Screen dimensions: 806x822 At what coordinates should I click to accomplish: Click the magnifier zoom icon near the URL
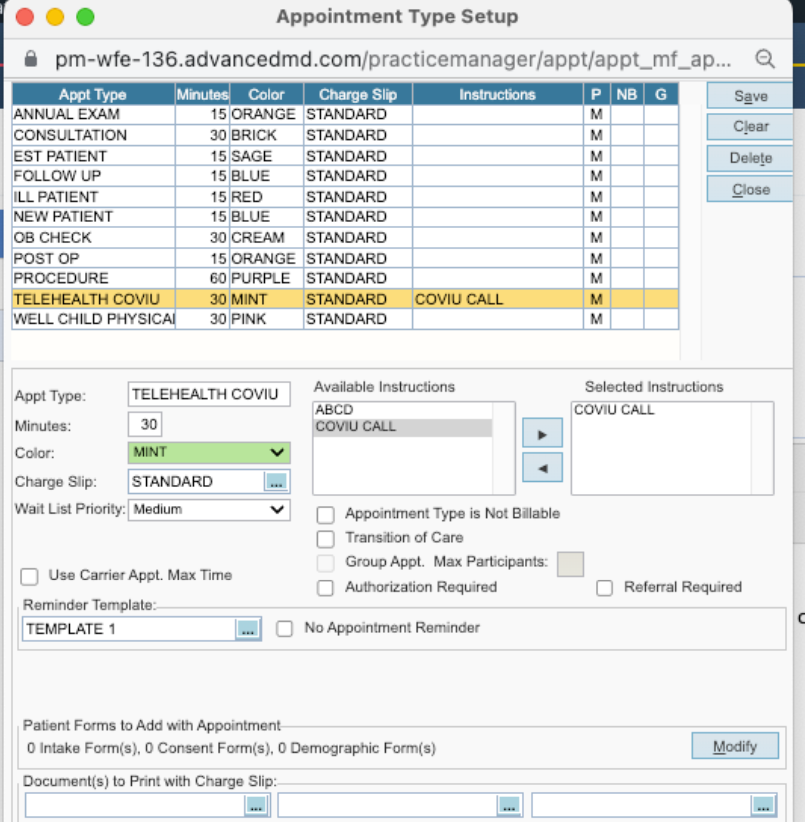(x=766, y=59)
